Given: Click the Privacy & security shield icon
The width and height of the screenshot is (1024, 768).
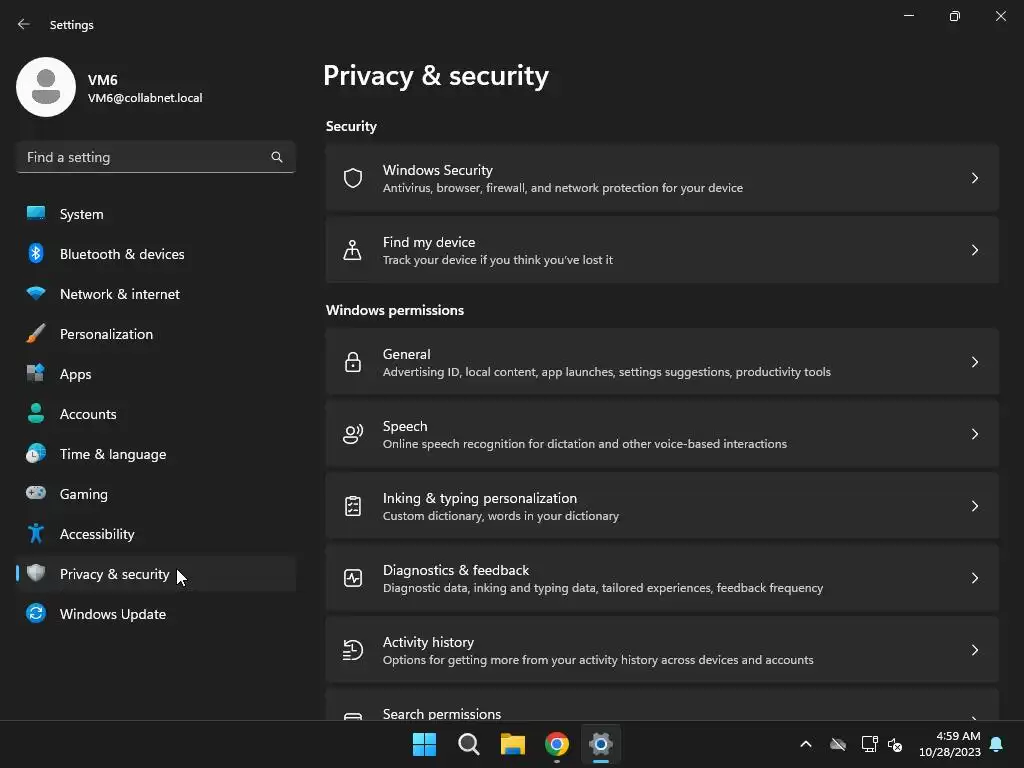Looking at the screenshot, I should tap(36, 573).
